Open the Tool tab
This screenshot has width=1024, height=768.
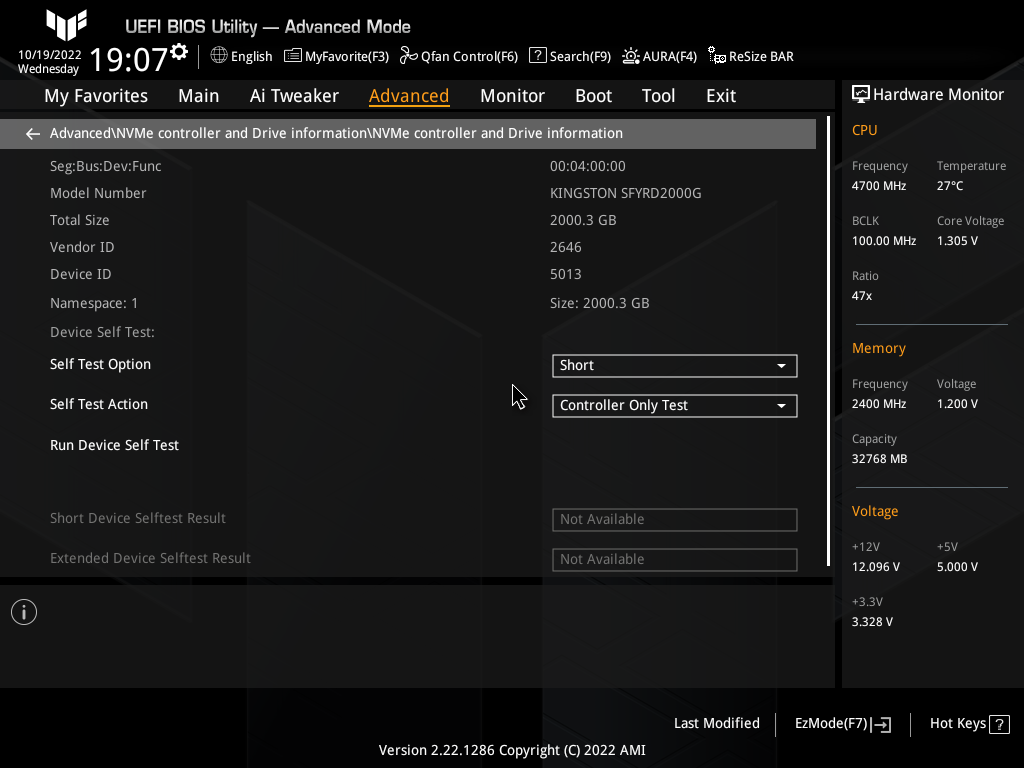pyautogui.click(x=658, y=95)
